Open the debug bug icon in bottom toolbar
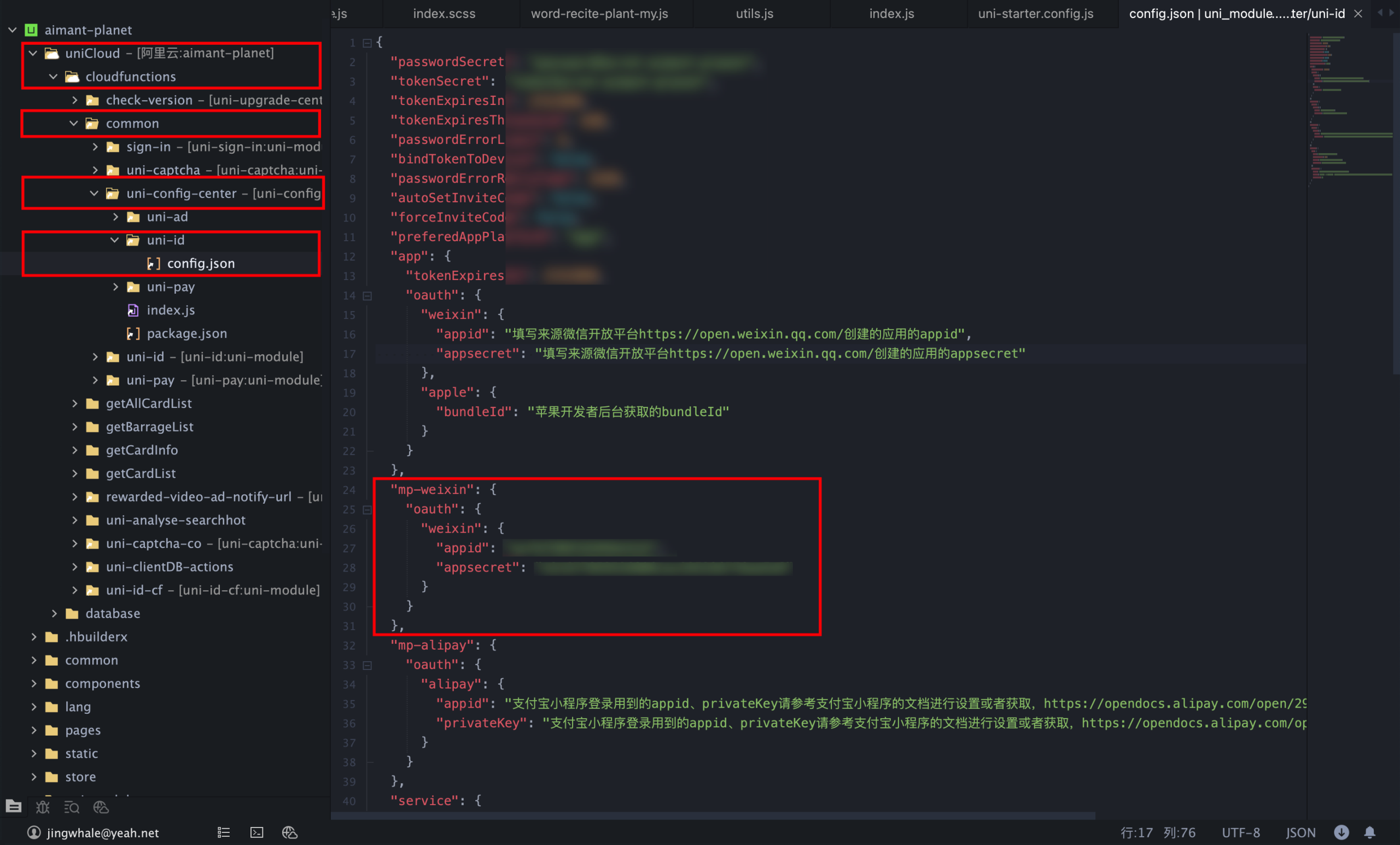1400x845 pixels. coord(43,807)
